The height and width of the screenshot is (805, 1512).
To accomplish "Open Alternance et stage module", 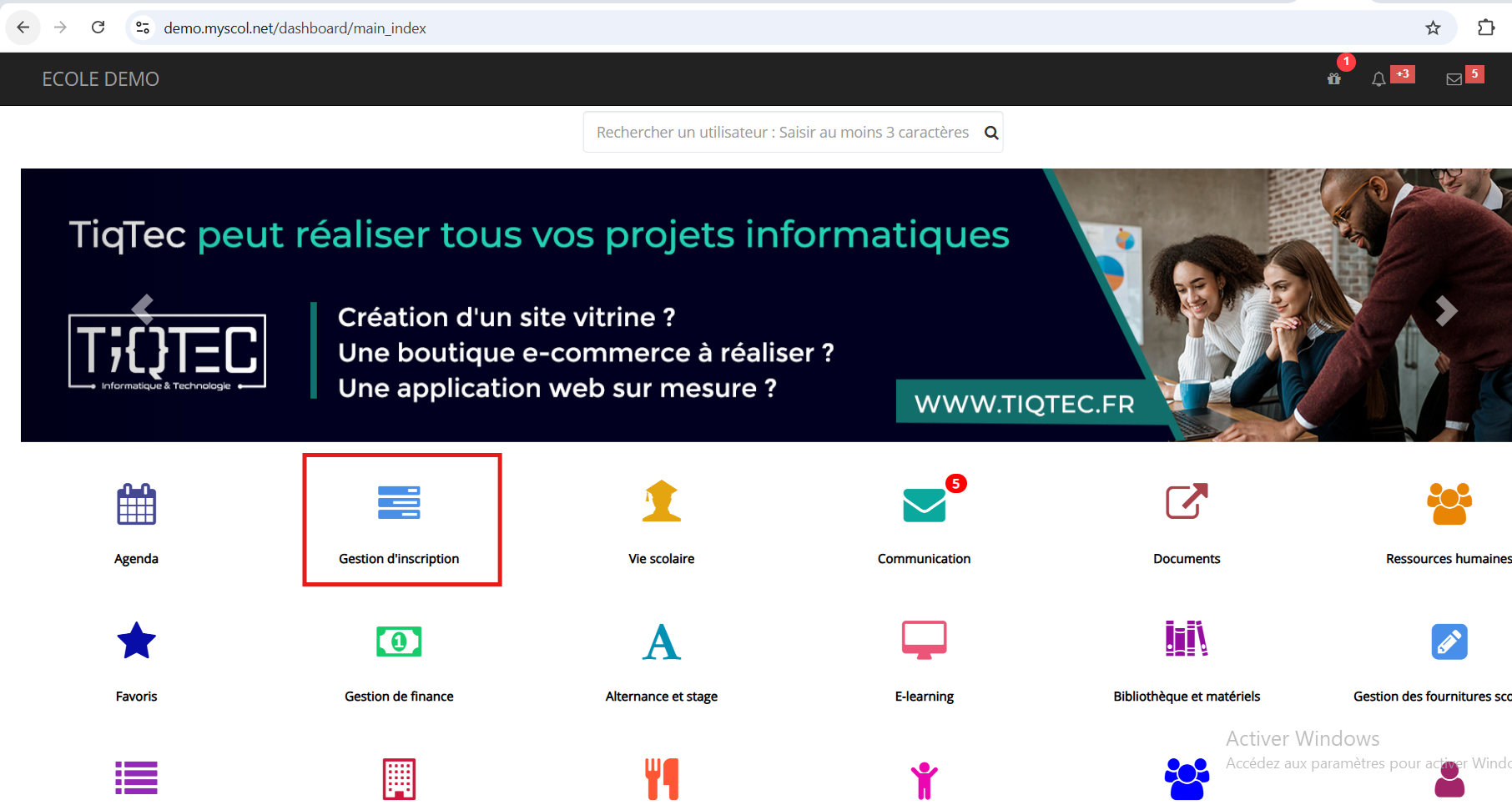I will pos(661,641).
